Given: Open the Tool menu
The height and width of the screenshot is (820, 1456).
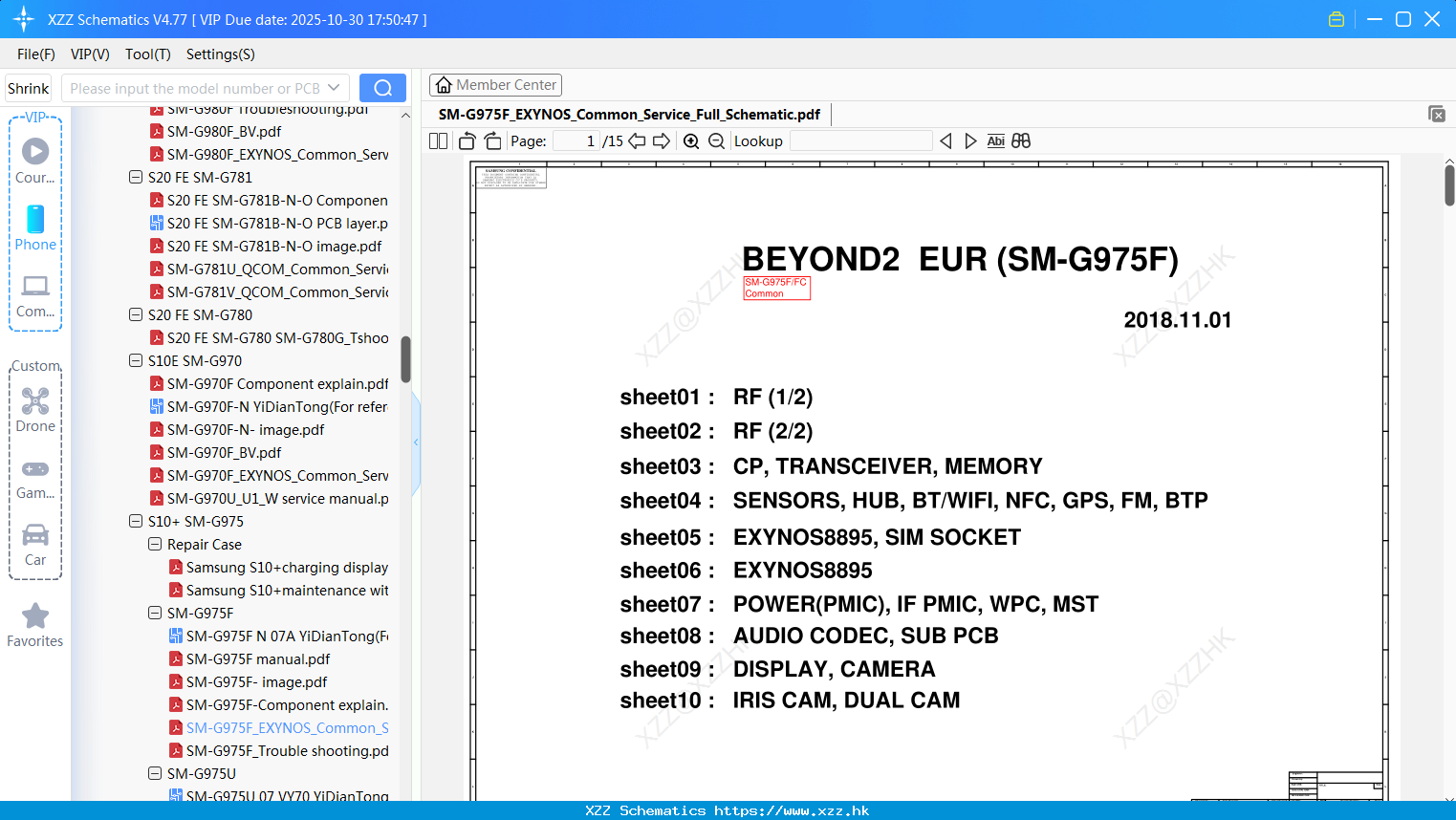Looking at the screenshot, I should point(148,54).
